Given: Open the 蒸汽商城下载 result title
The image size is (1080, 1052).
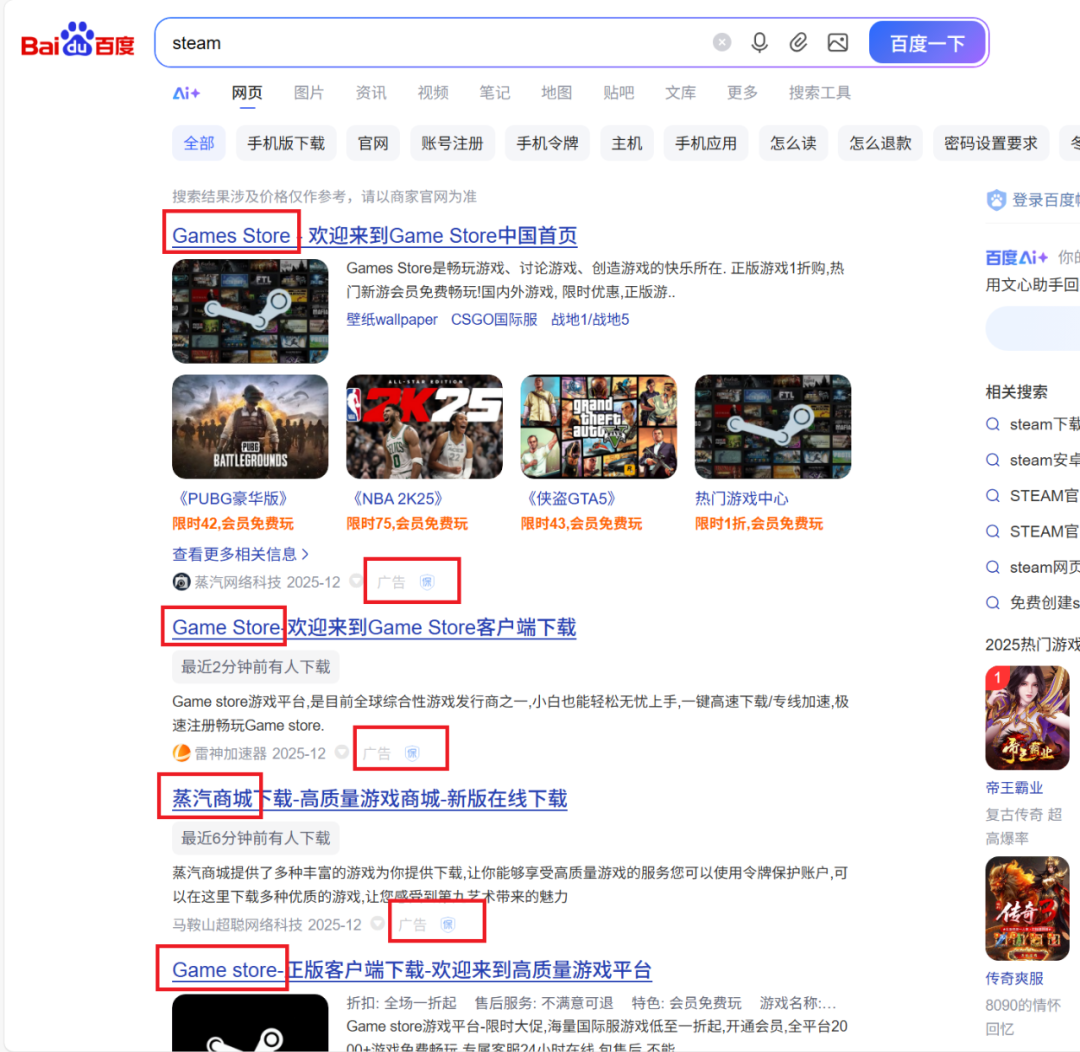Looking at the screenshot, I should pyautogui.click(x=370, y=799).
